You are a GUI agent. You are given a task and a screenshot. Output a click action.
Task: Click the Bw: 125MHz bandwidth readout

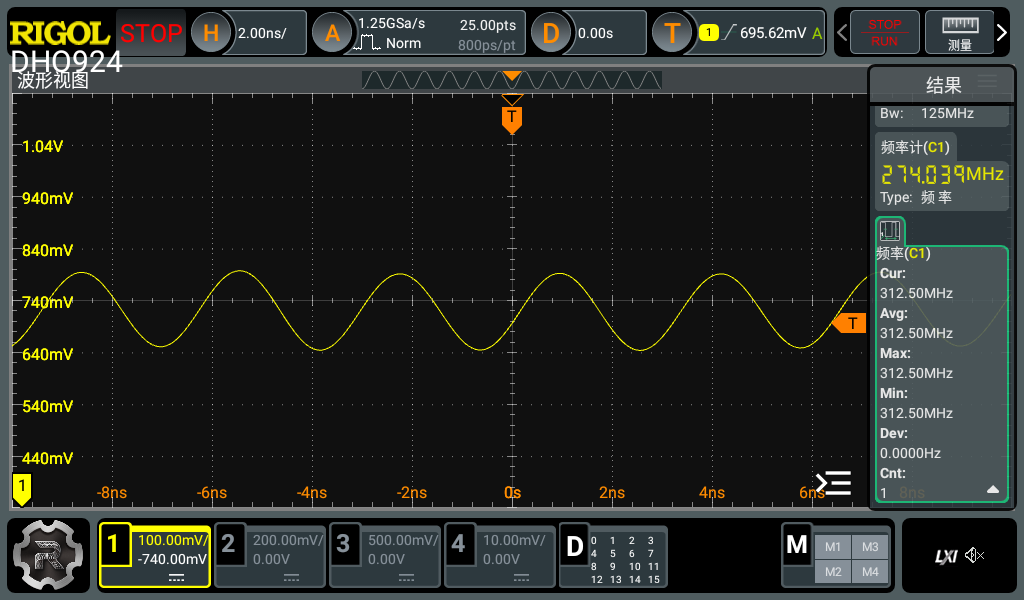click(x=927, y=114)
